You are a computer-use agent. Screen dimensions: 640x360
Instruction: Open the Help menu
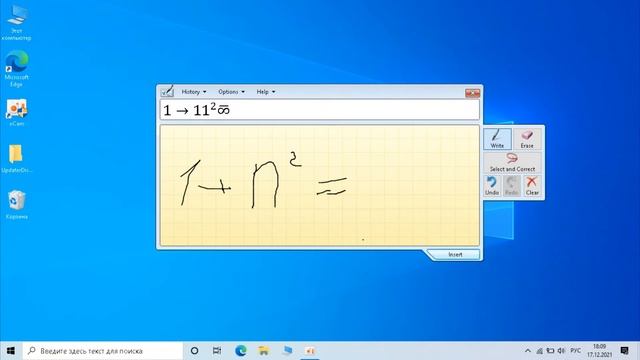266,92
